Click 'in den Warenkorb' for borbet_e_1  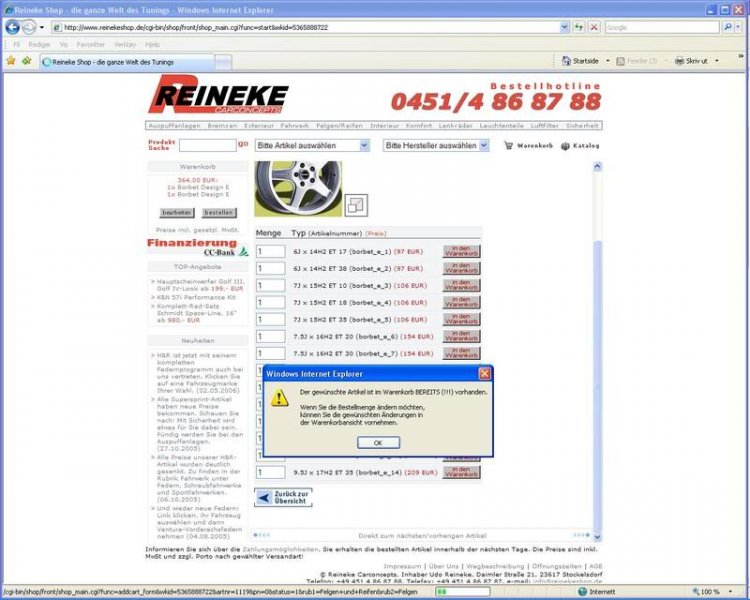pos(461,251)
